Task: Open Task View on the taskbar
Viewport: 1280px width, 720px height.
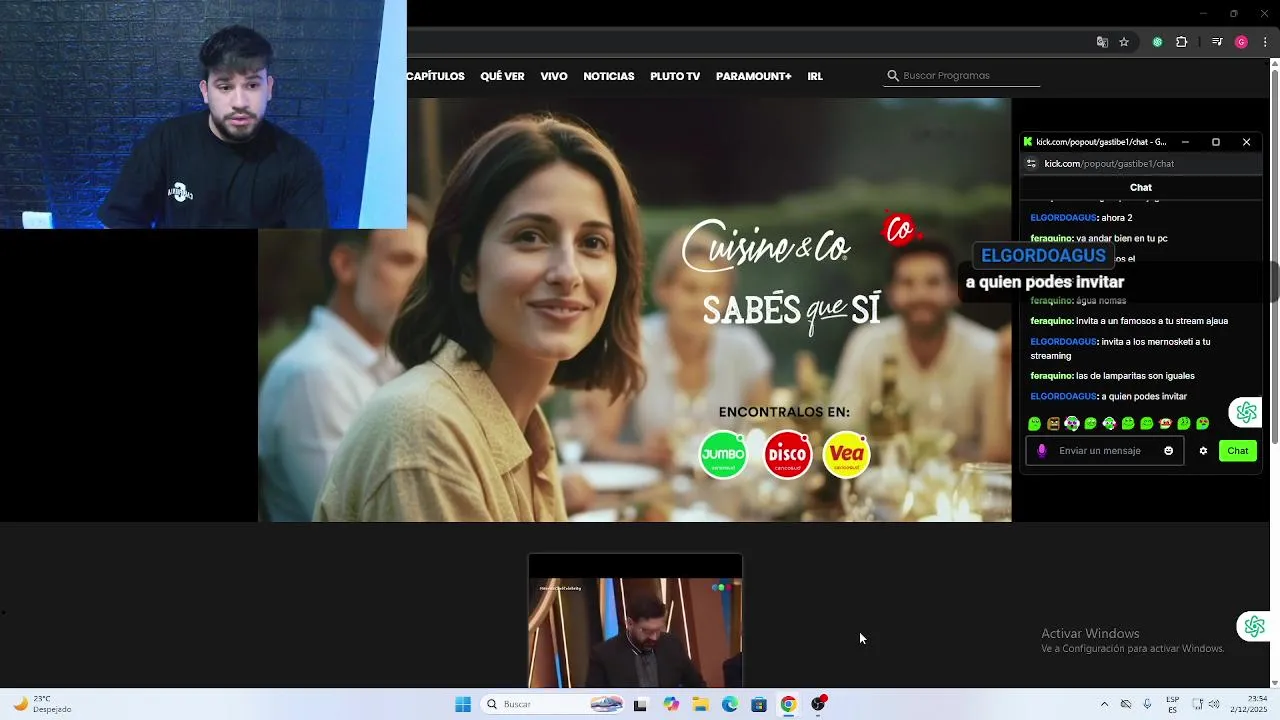Action: pyautogui.click(x=640, y=704)
